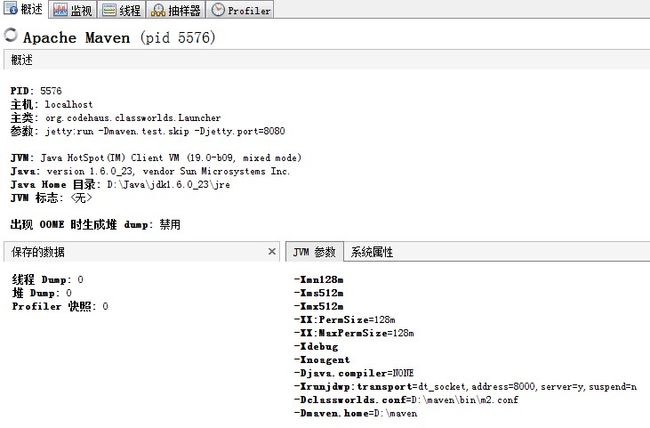
Task: Select the PID: 5576 line
Action: pos(36,91)
